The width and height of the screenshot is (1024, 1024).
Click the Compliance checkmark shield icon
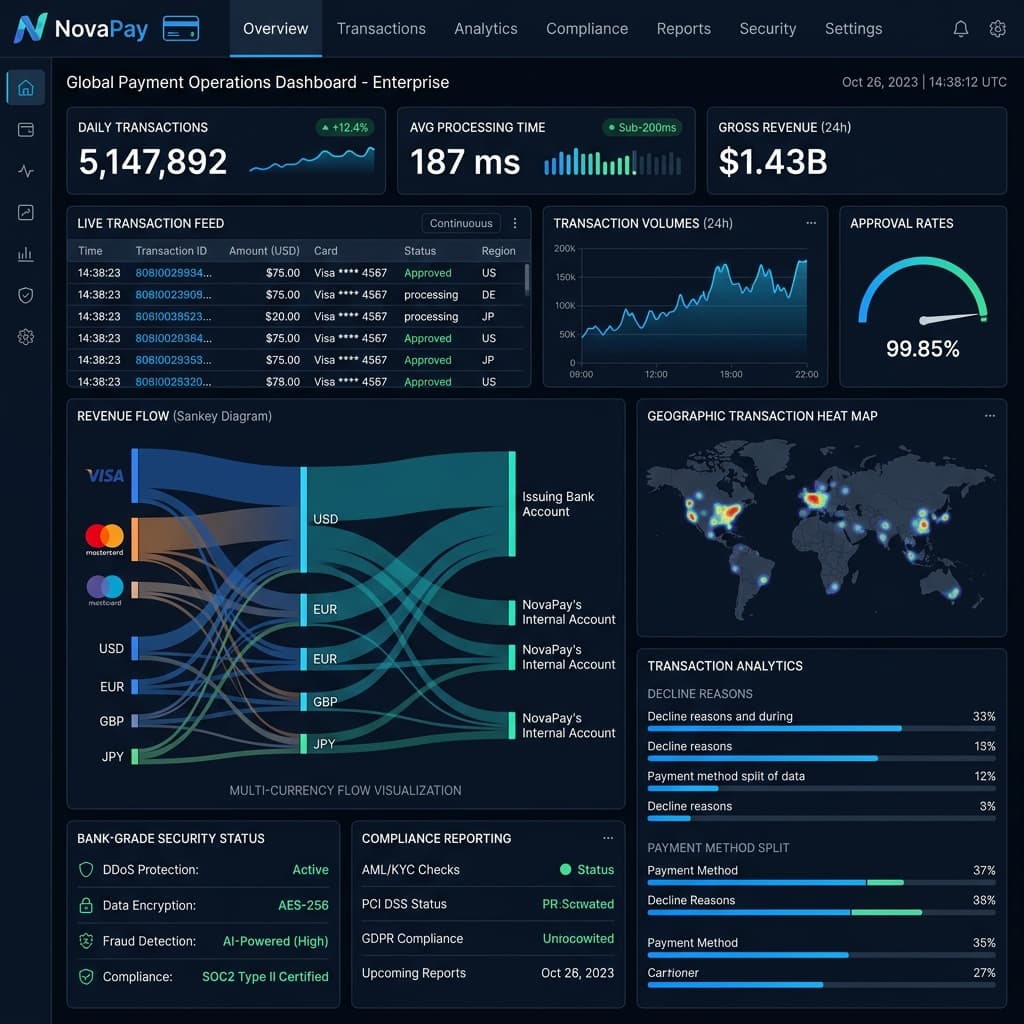(86, 976)
